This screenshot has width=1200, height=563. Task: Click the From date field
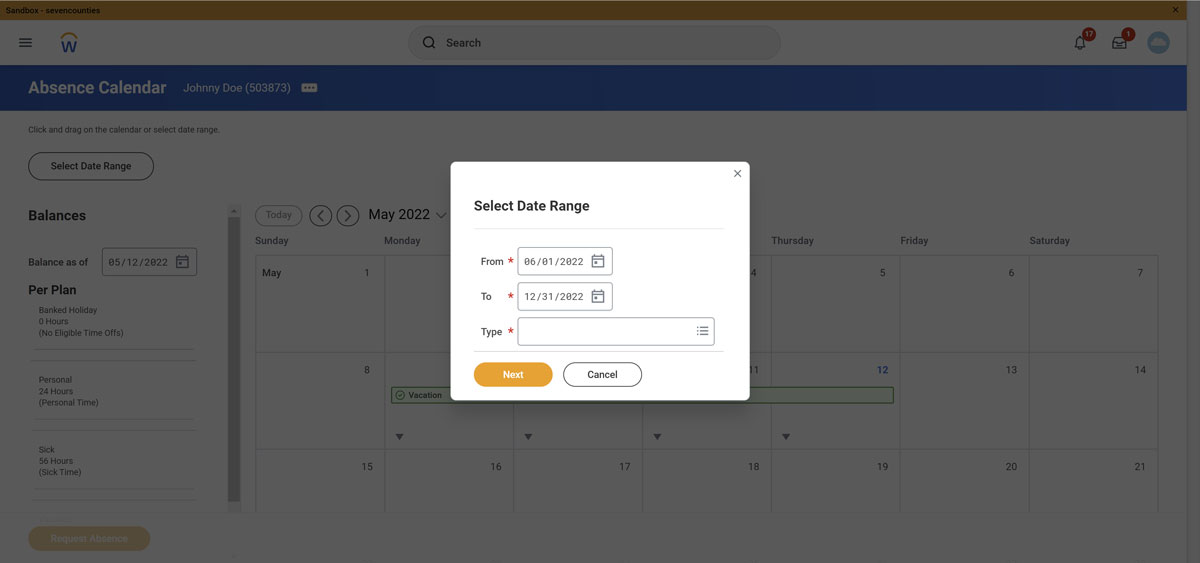point(565,261)
